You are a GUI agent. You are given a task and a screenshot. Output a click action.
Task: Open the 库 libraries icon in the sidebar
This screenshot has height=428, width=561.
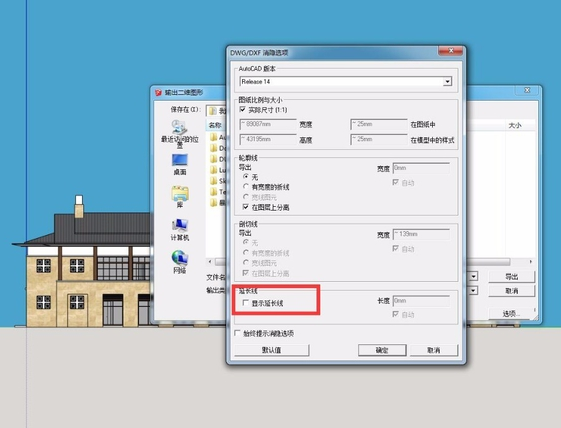pyautogui.click(x=180, y=197)
